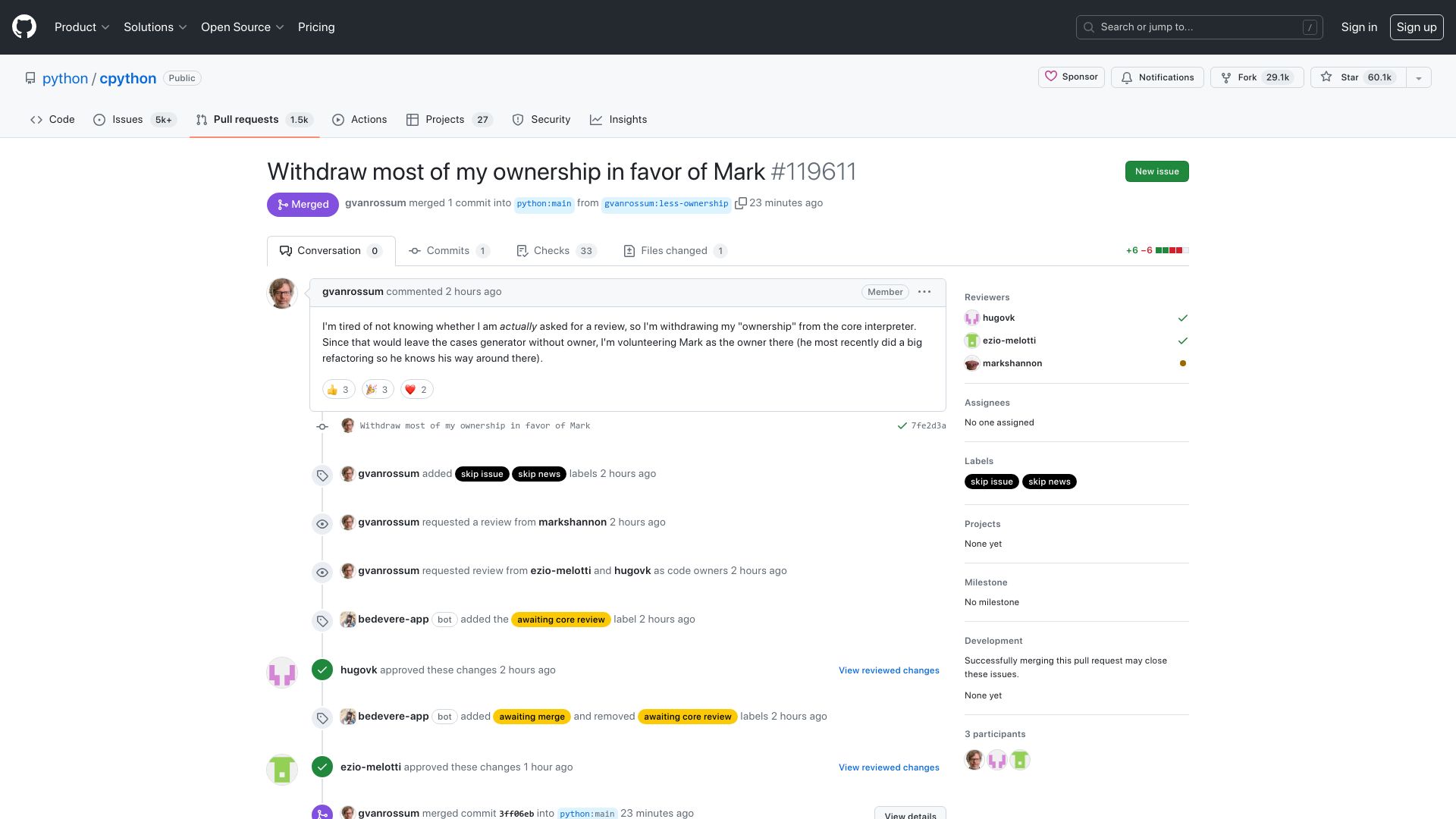1456x819 pixels.
Task: Click the Star button
Action: [1357, 77]
